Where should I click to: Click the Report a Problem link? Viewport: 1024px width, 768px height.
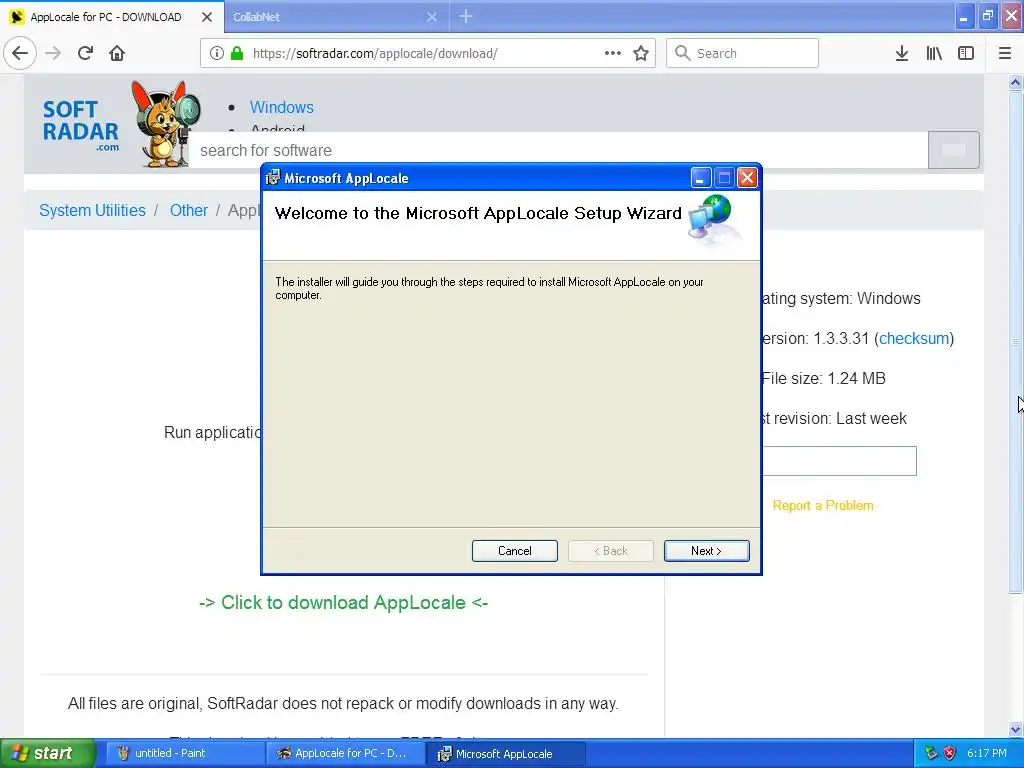click(823, 505)
